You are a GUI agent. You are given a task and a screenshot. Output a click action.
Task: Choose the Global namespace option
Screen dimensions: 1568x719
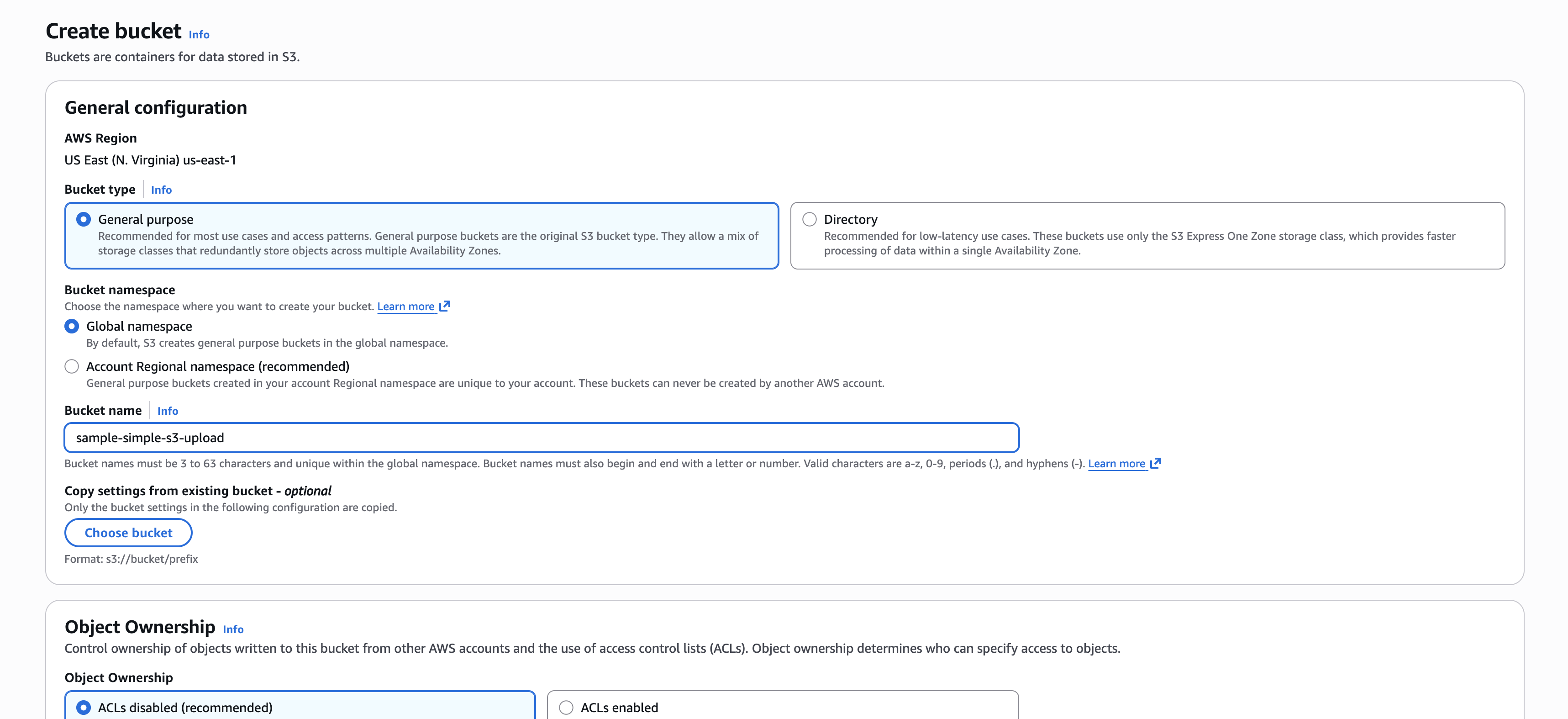[72, 326]
